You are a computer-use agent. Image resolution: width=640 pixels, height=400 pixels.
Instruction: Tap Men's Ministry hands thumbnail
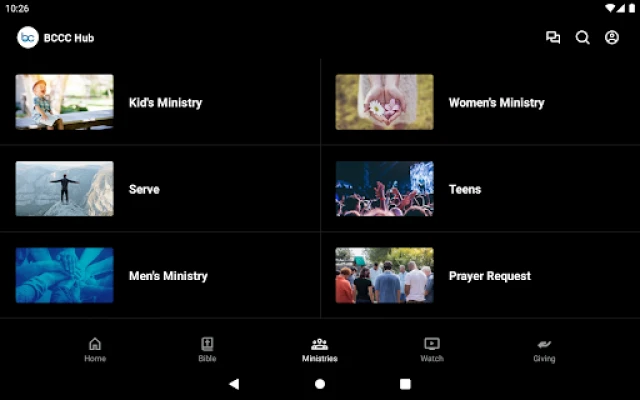click(x=64, y=275)
